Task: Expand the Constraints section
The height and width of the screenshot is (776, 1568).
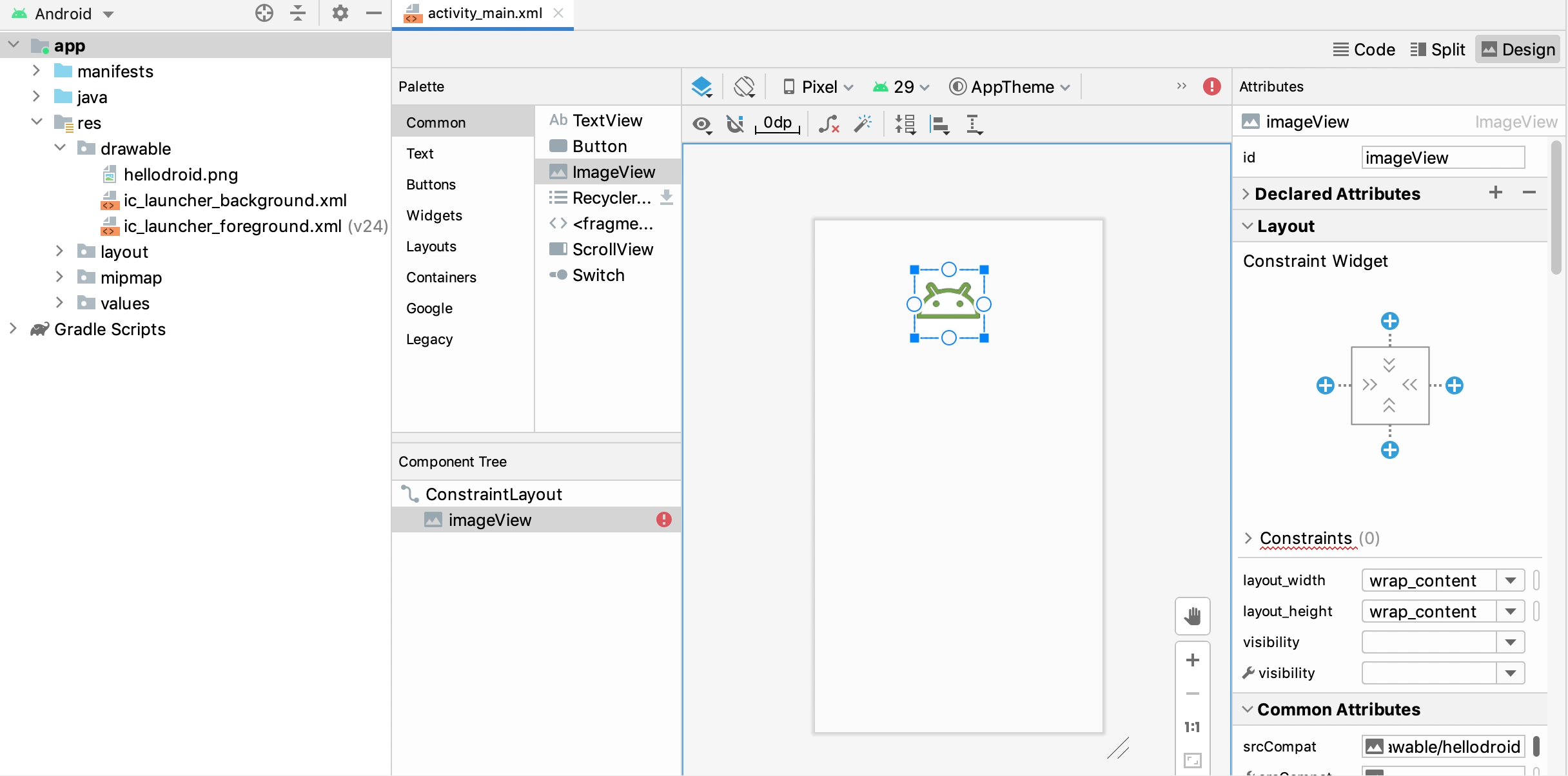Action: (x=1248, y=538)
